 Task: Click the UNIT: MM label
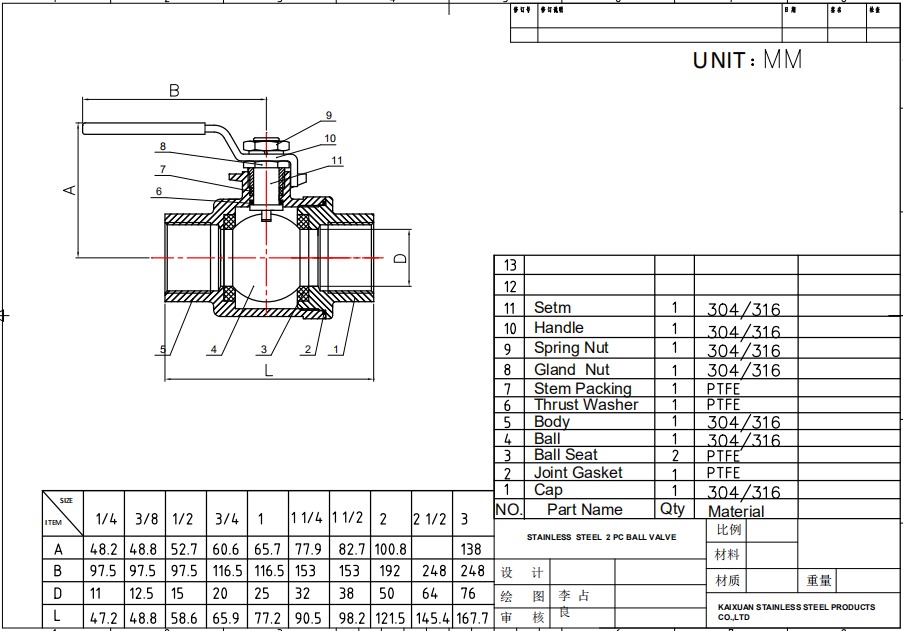point(746,59)
